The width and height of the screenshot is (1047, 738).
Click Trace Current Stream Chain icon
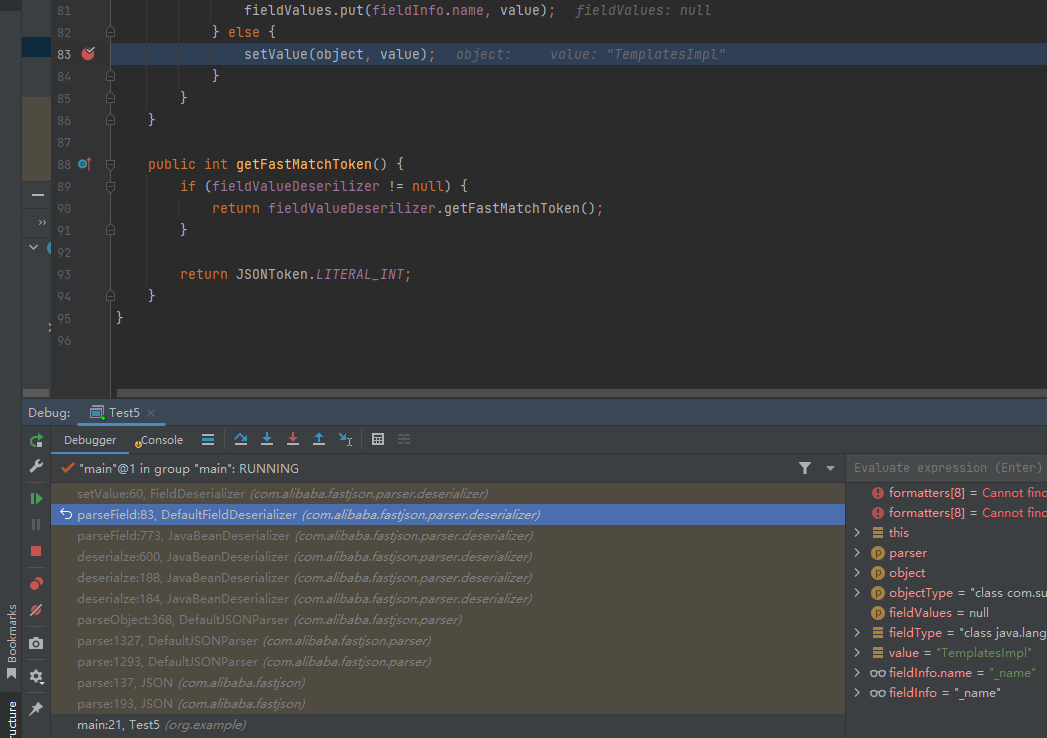pos(404,439)
